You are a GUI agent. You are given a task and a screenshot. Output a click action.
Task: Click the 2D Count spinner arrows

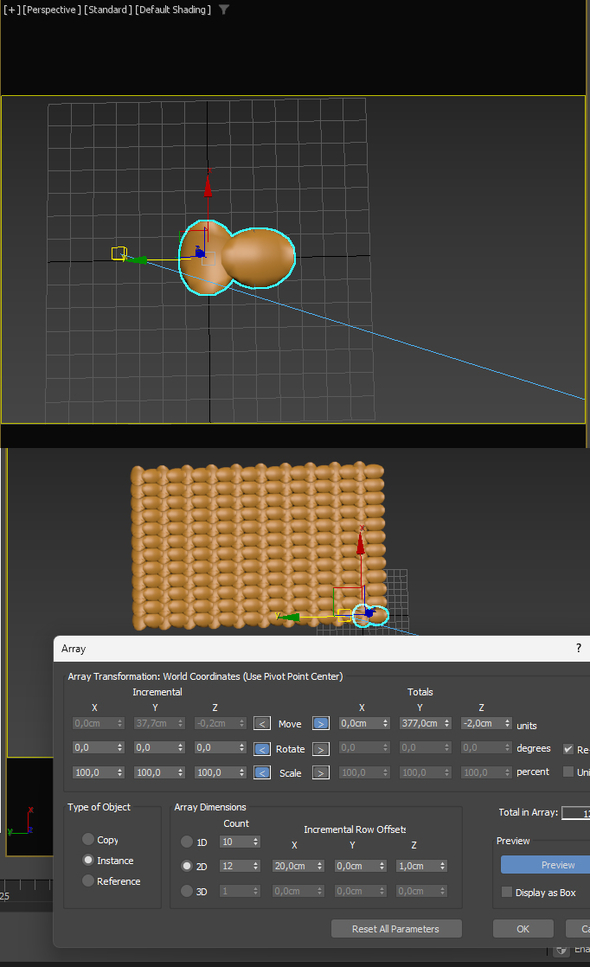256,866
